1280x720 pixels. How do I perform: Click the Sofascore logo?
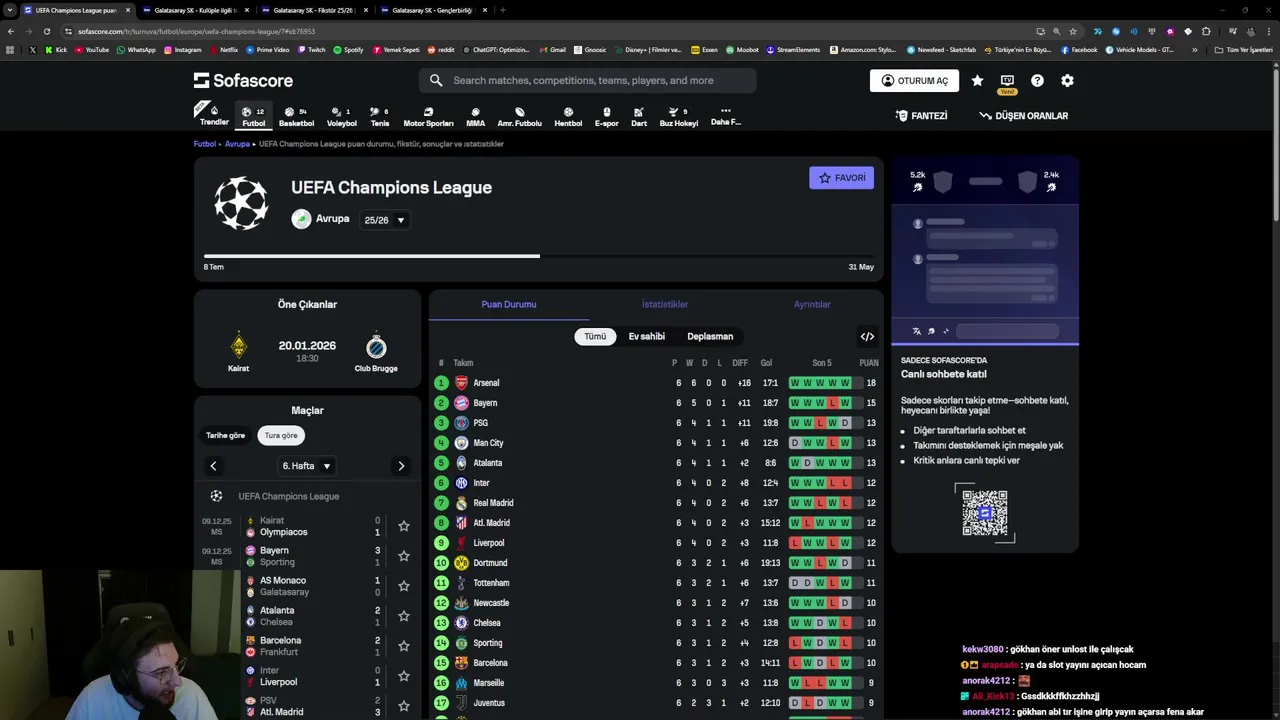[x=243, y=80]
